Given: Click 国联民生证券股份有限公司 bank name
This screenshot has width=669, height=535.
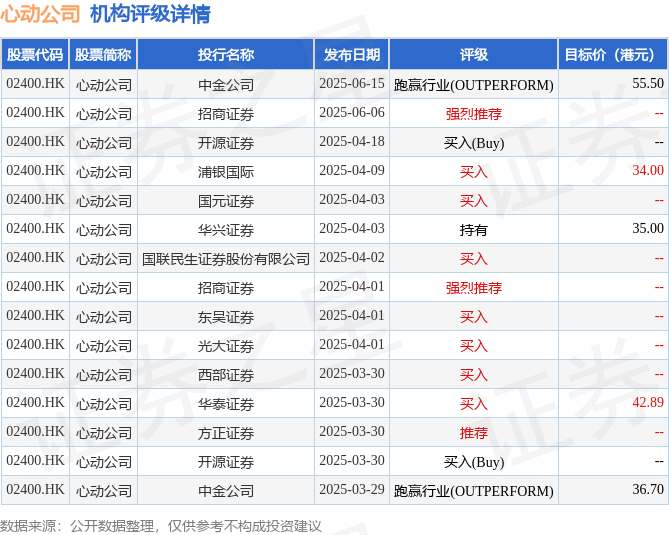Looking at the screenshot, I should coord(226,259).
